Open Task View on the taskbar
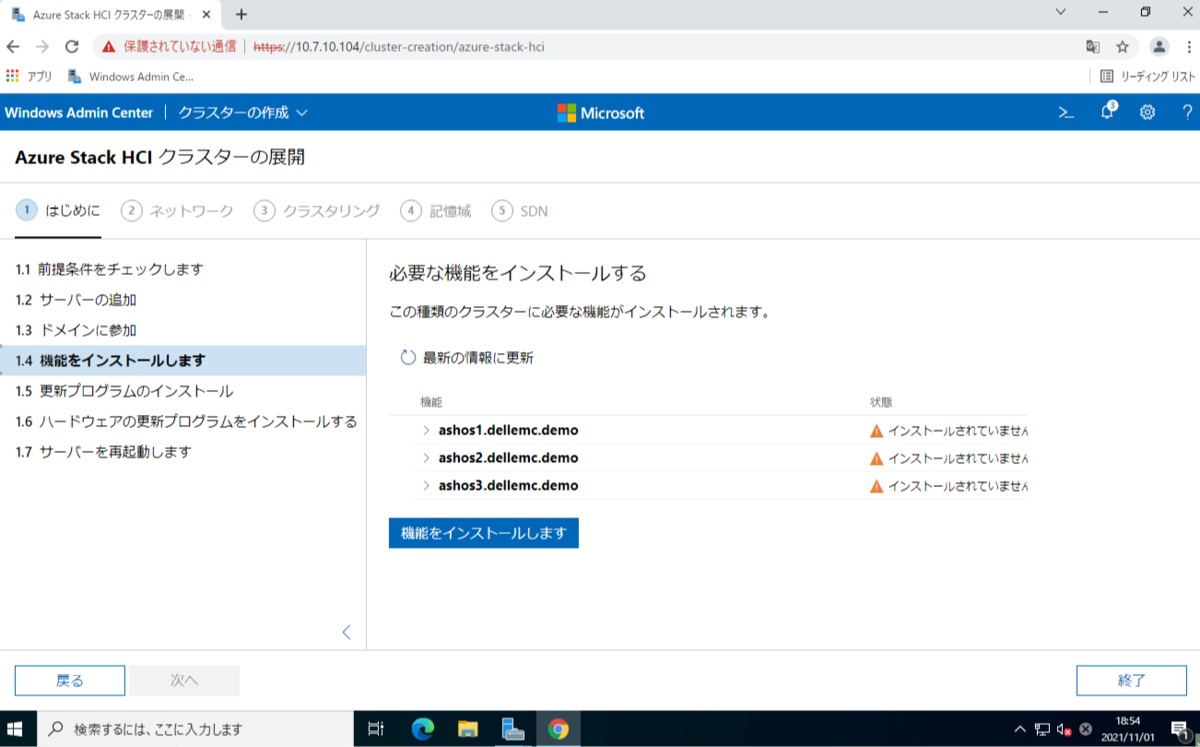Screen dimensions: 1200x747 pyautogui.click(x=376, y=729)
